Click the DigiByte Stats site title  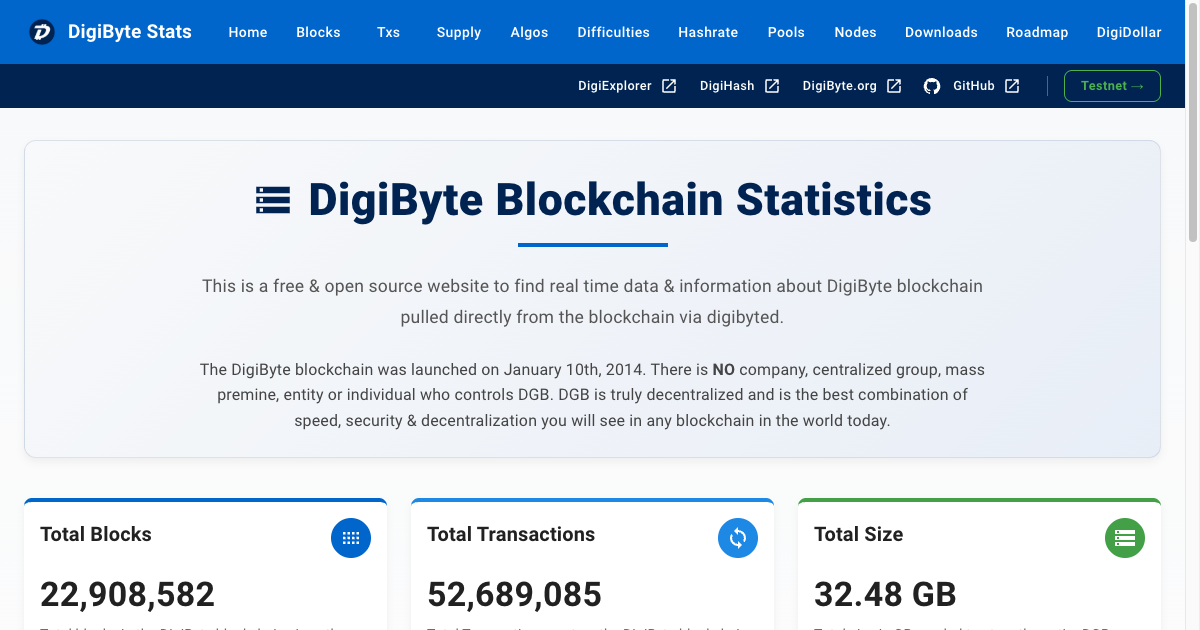tap(129, 32)
